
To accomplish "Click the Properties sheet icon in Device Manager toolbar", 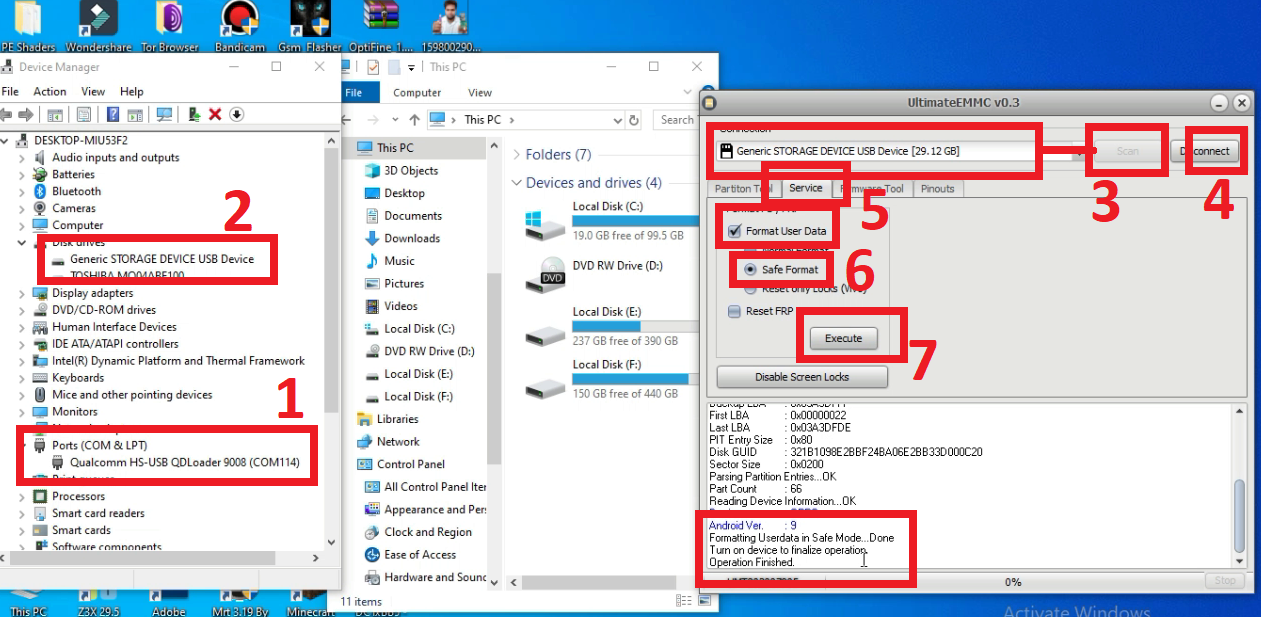I will pos(84,114).
